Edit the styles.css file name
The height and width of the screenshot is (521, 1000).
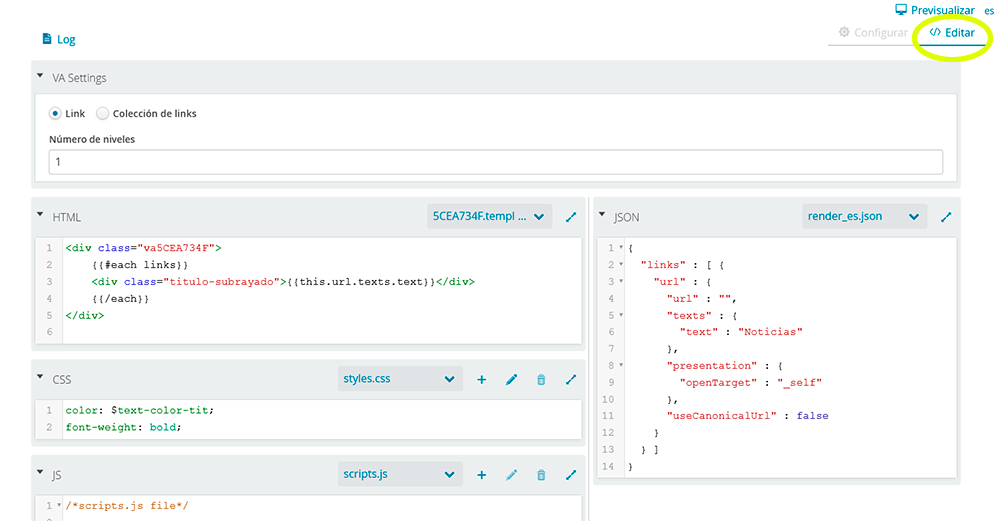(511, 379)
